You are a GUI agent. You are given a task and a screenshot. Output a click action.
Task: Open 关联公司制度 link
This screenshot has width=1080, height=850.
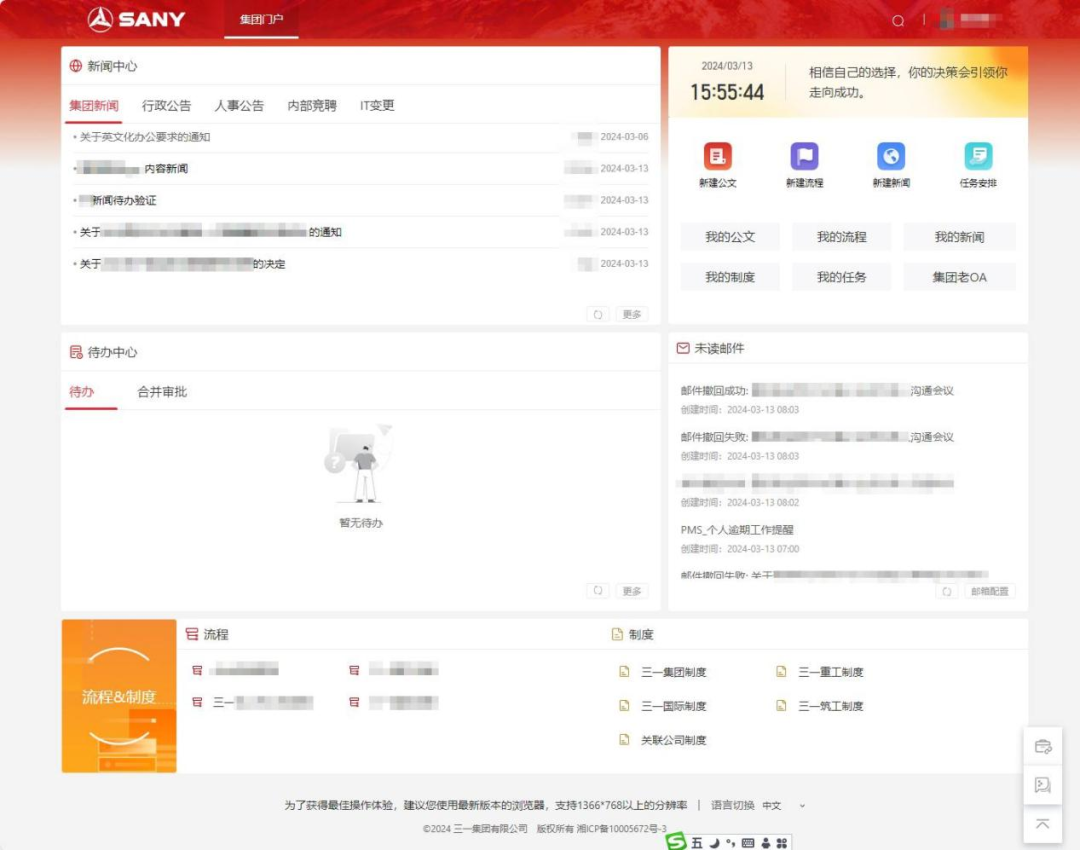[x=674, y=740]
